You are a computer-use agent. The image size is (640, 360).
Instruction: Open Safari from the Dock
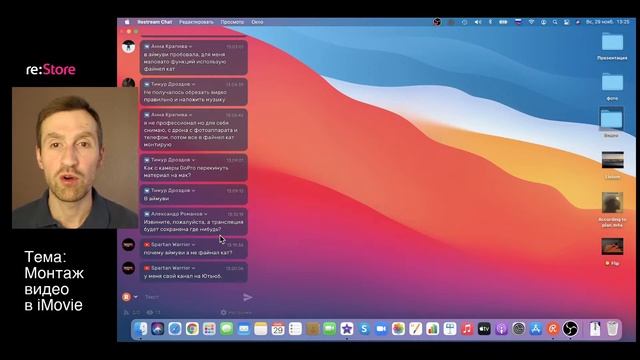175,329
